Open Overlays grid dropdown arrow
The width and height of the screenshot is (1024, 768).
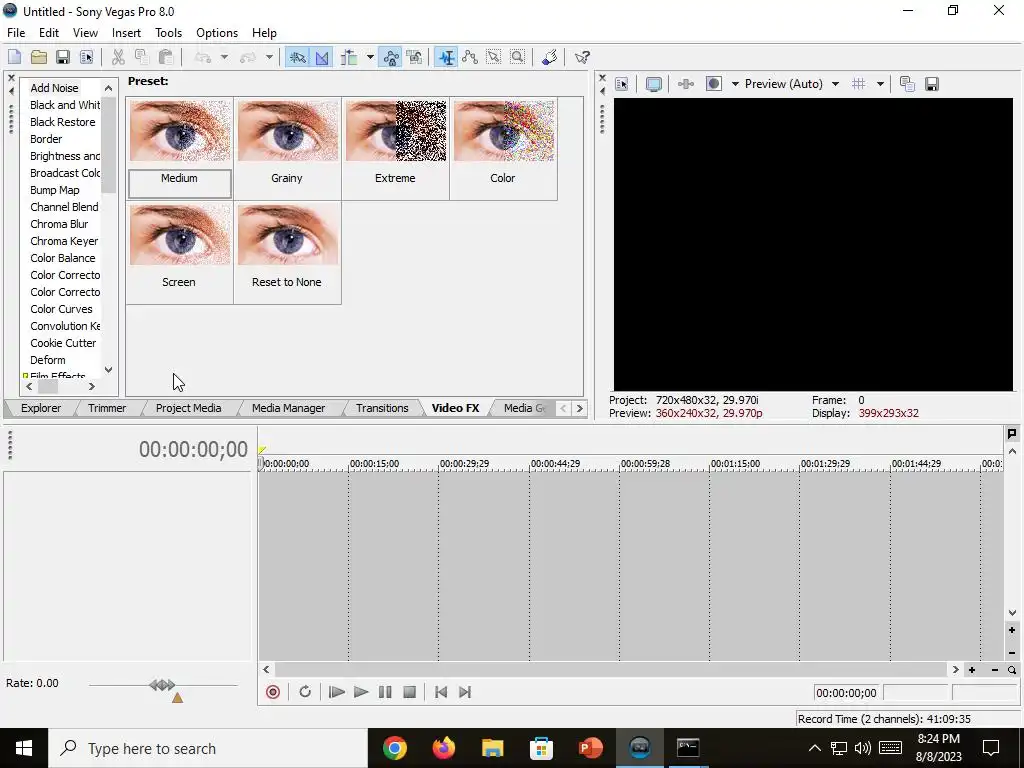point(880,84)
